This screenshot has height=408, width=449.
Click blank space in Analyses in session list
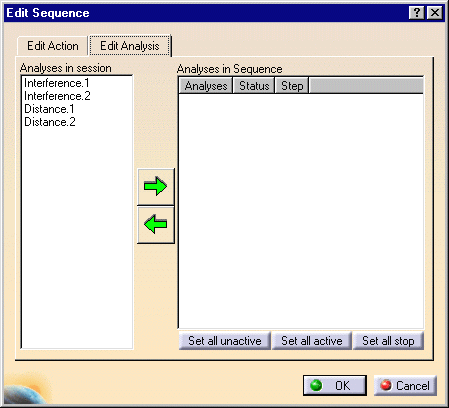click(x=77, y=237)
